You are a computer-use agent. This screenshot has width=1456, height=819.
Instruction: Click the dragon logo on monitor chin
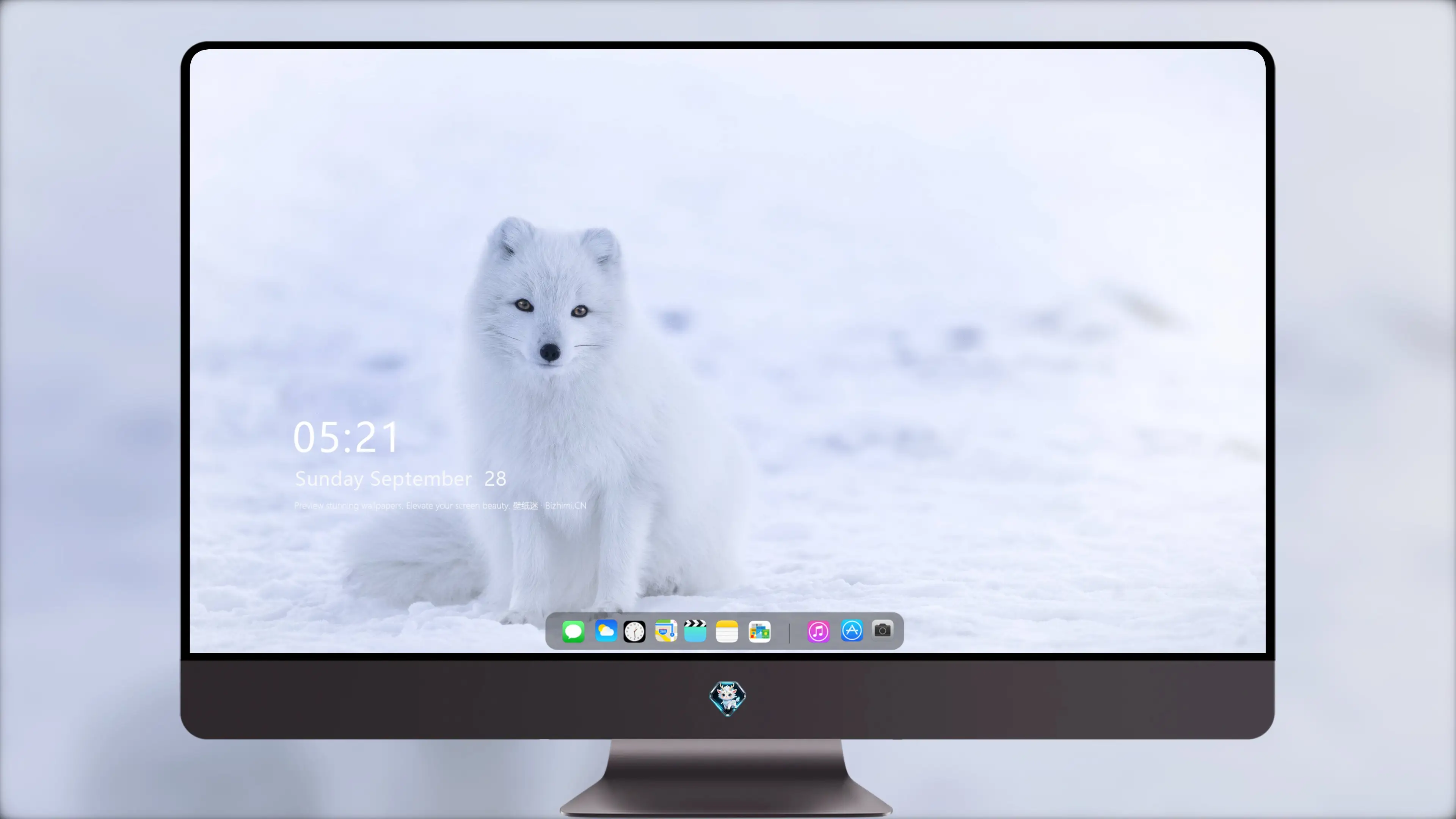(728, 698)
